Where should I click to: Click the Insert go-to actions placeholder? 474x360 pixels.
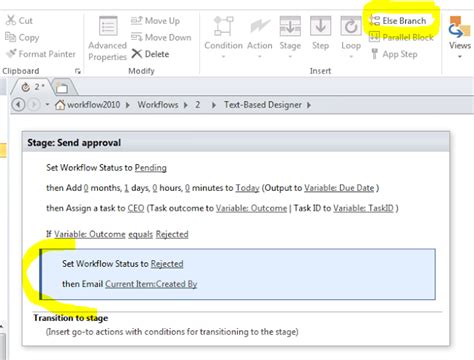coord(172,332)
